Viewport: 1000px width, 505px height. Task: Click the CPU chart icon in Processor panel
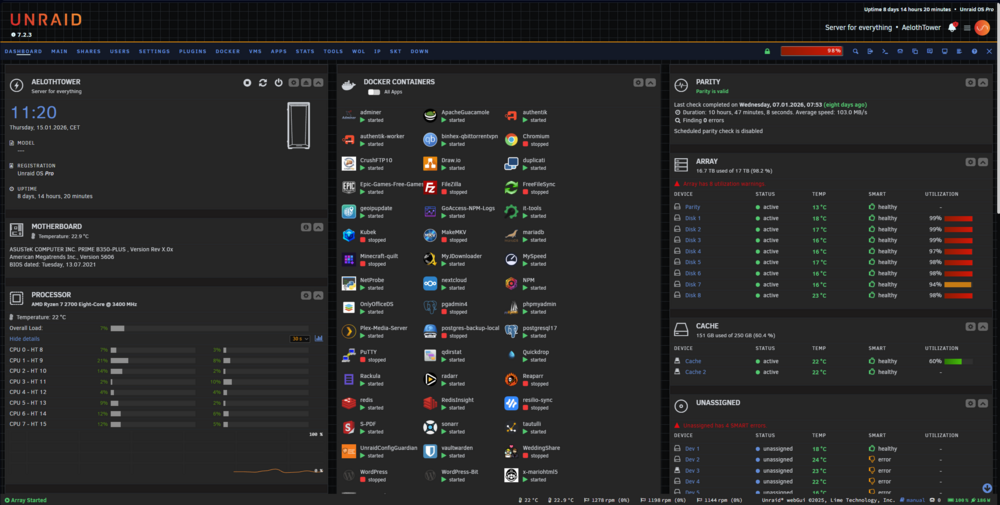click(319, 339)
